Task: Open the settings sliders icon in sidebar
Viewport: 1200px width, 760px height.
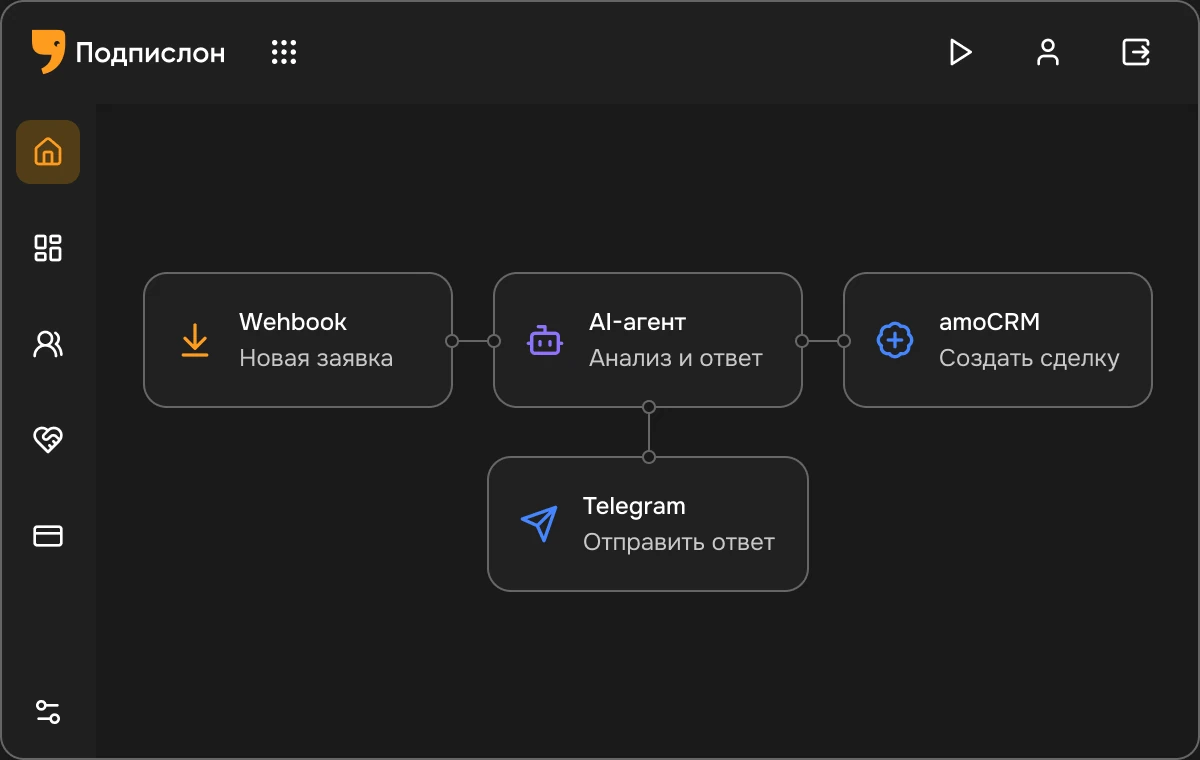Action: pyautogui.click(x=48, y=712)
